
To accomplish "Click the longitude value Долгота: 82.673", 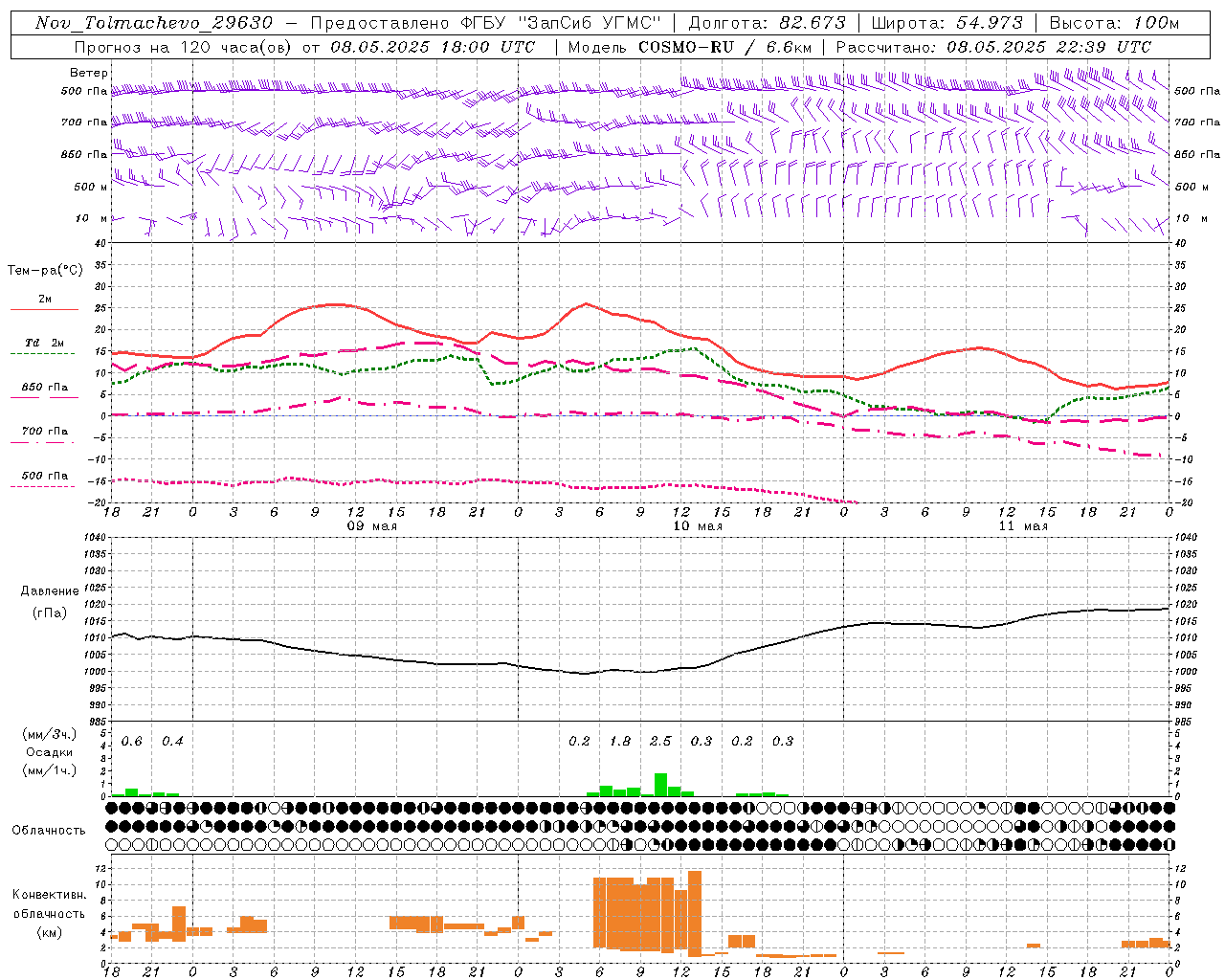I will [768, 23].
